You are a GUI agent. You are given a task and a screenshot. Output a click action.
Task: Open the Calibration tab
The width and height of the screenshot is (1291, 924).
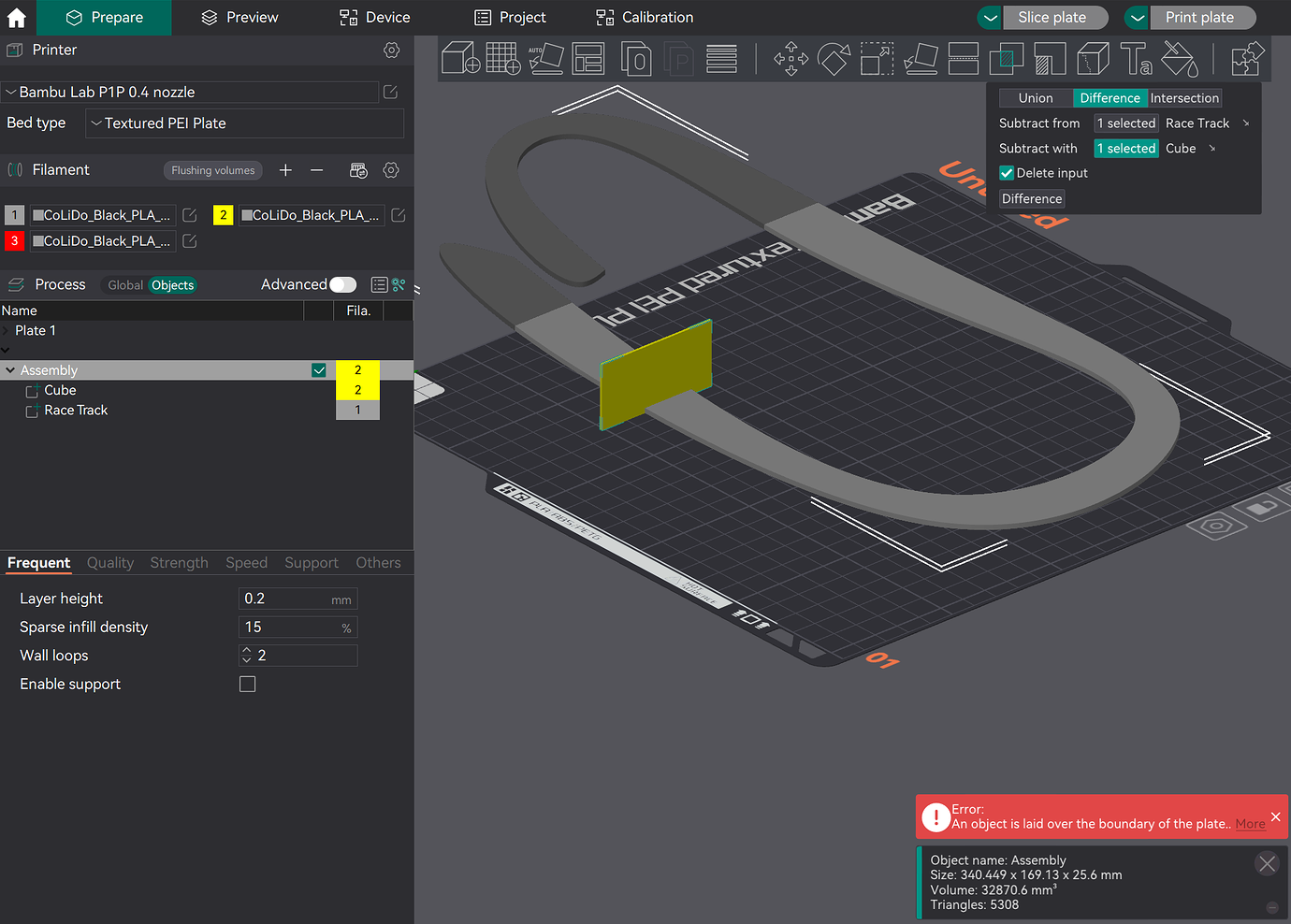point(645,17)
